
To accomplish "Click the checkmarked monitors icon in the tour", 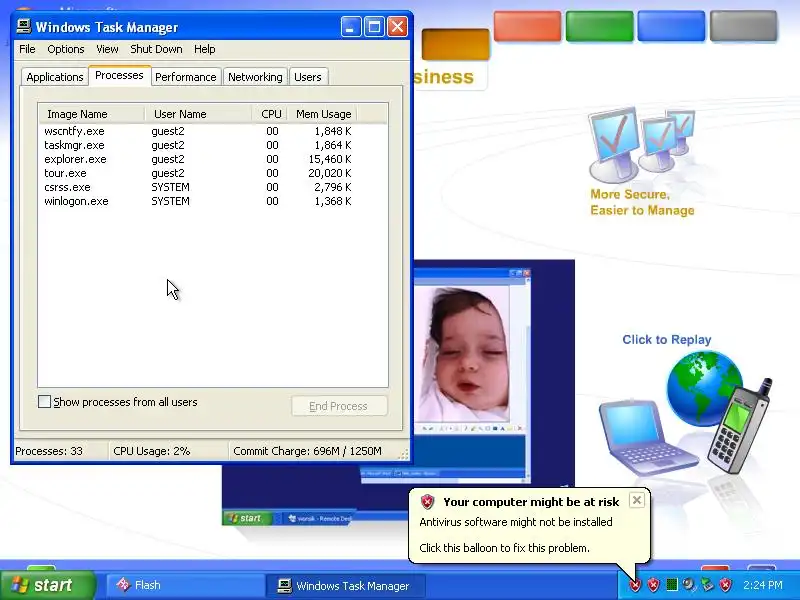I will (x=641, y=145).
